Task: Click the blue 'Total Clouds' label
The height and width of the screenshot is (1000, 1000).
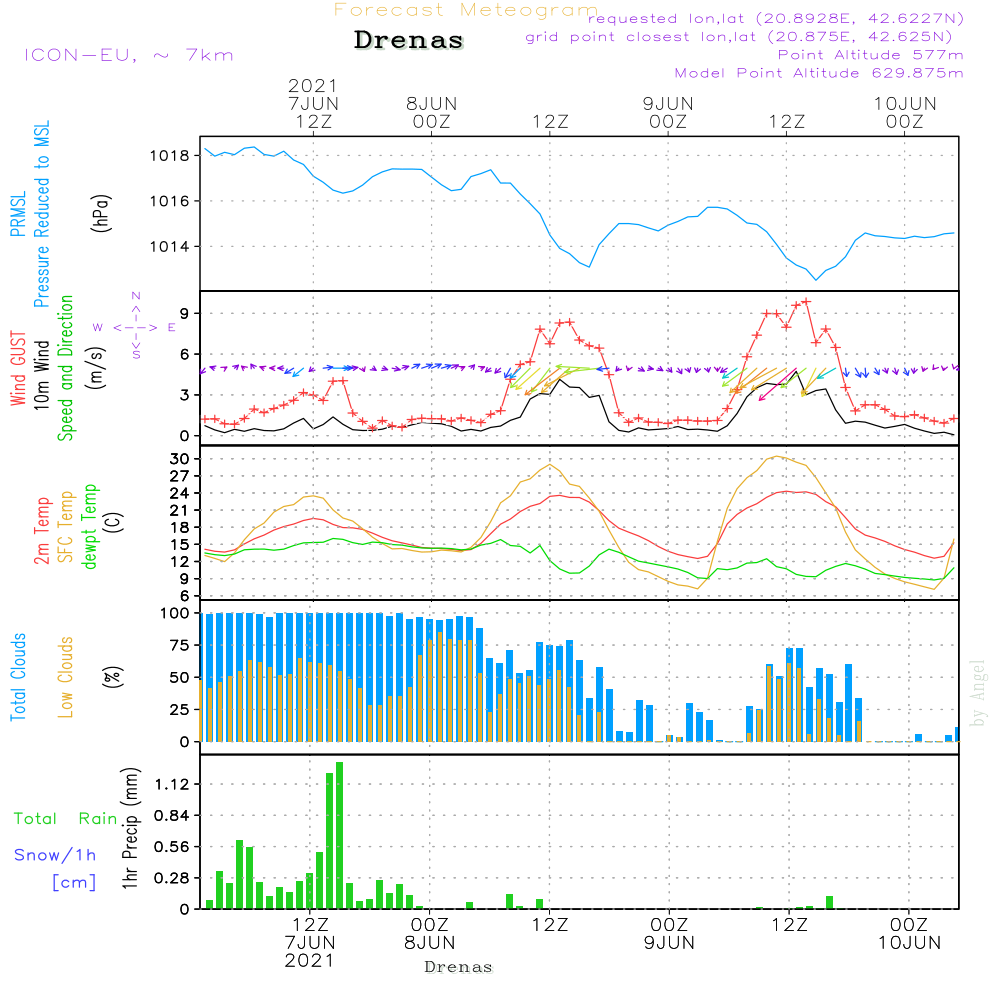Action: coord(18,677)
